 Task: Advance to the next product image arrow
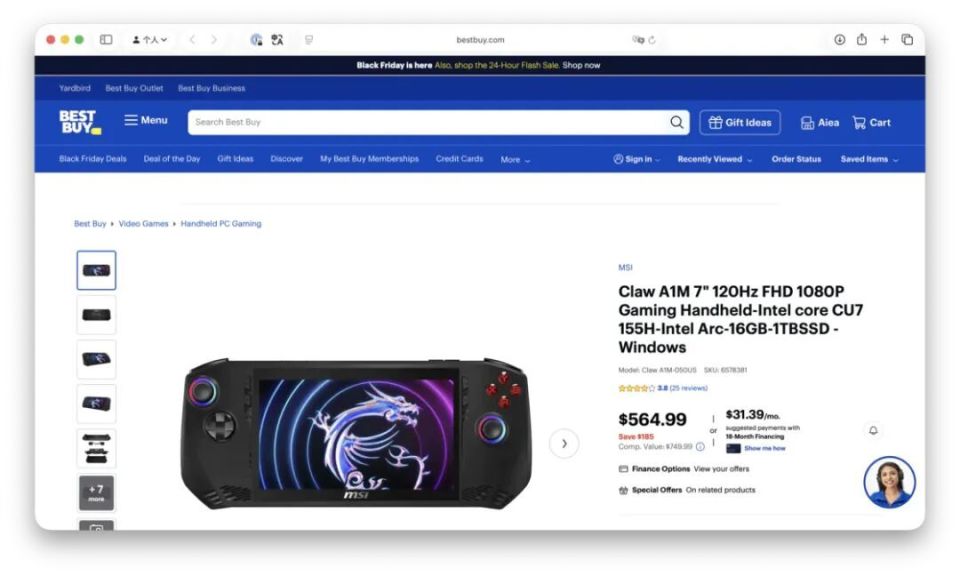click(564, 443)
